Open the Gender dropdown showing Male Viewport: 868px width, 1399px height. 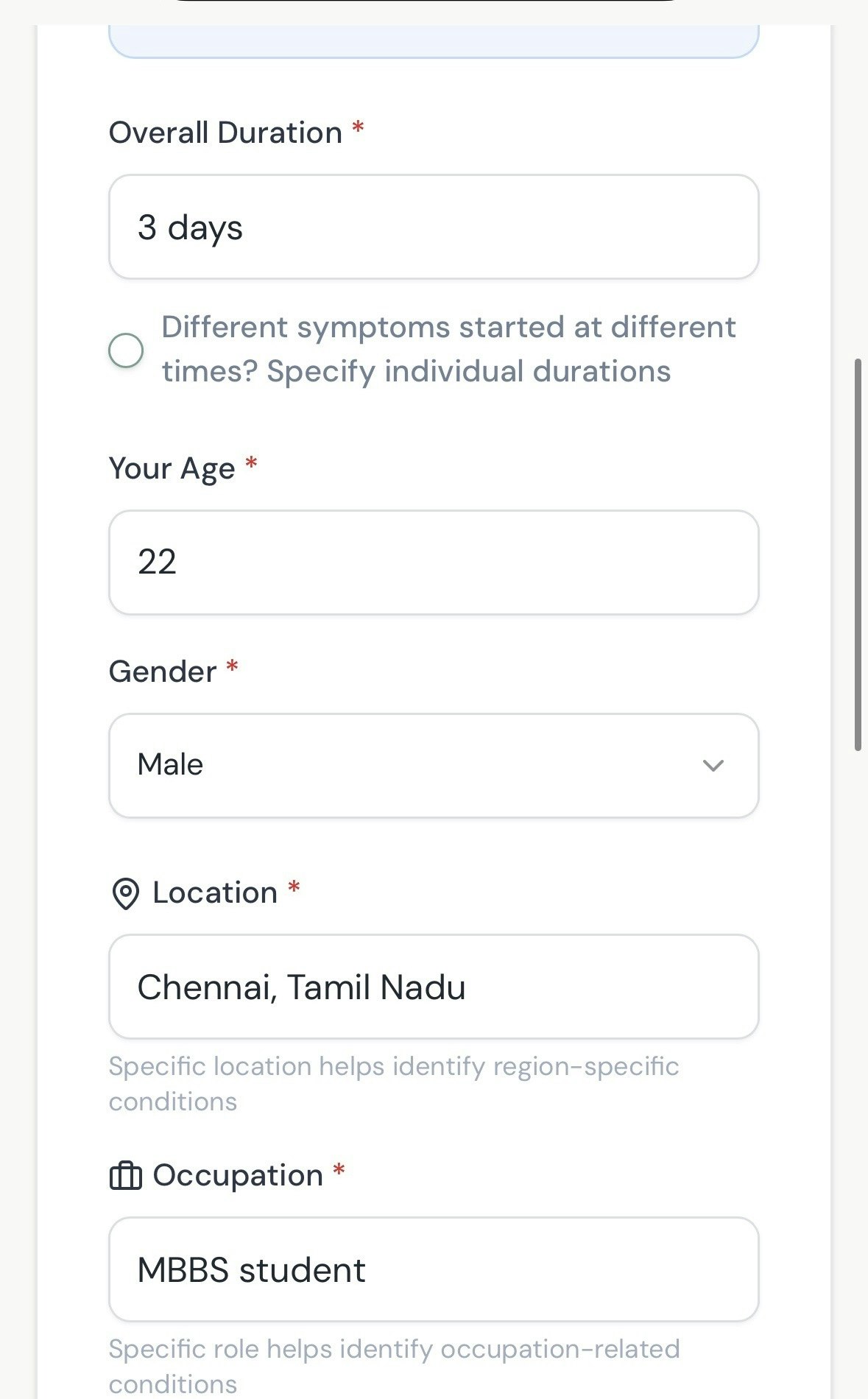click(x=433, y=766)
